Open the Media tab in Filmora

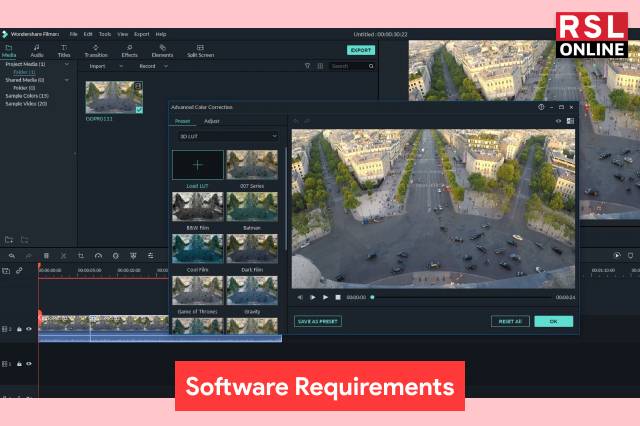9,51
